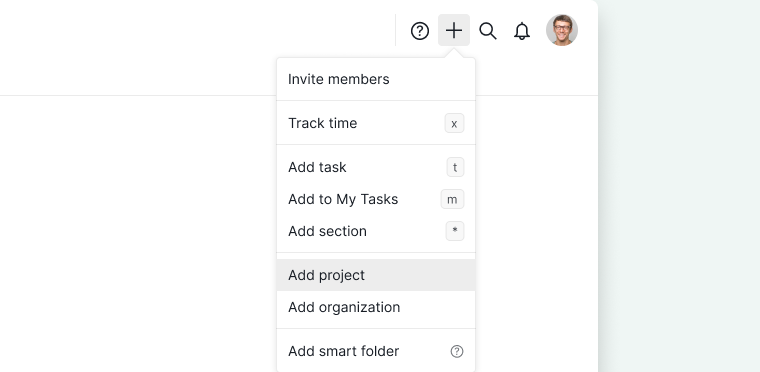760x372 pixels.
Task: Select Add task in the menu
Action: pos(376,167)
